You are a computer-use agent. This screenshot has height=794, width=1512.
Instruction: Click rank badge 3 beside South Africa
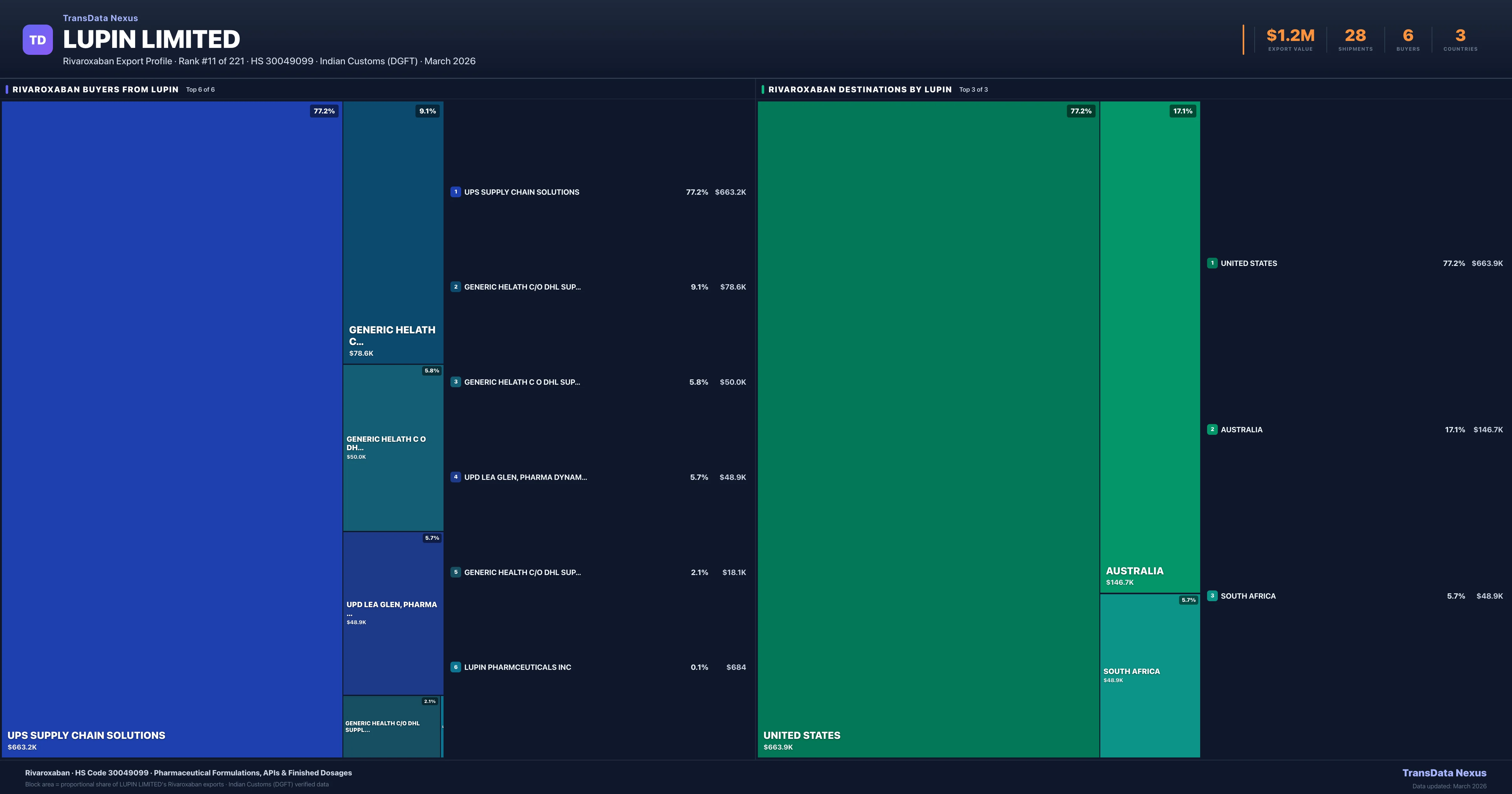tap(1212, 595)
